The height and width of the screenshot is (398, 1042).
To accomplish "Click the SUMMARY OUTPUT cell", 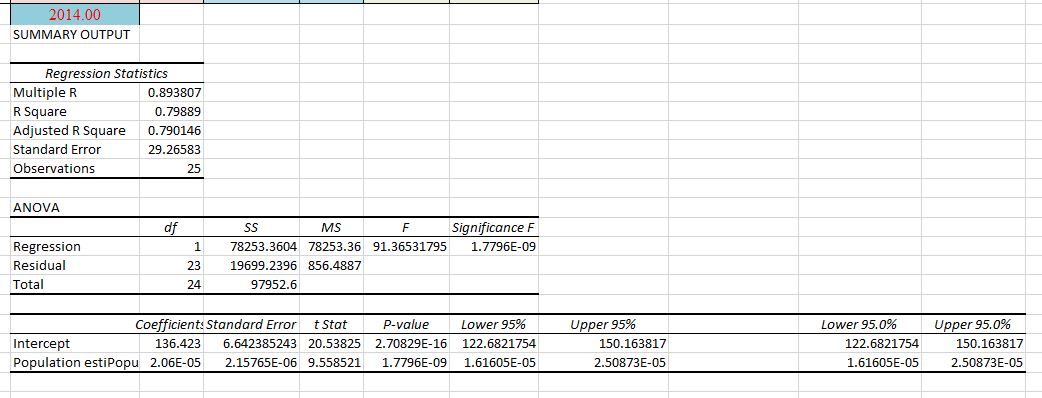I will pos(74,35).
